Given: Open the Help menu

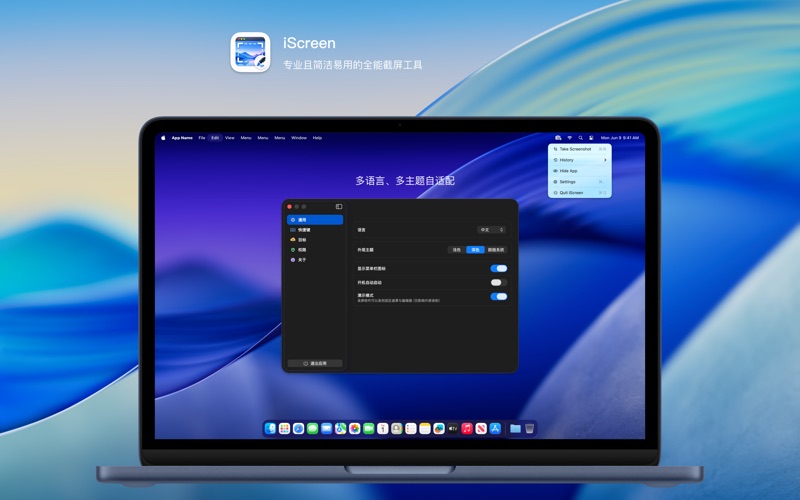Looking at the screenshot, I should click(317, 138).
